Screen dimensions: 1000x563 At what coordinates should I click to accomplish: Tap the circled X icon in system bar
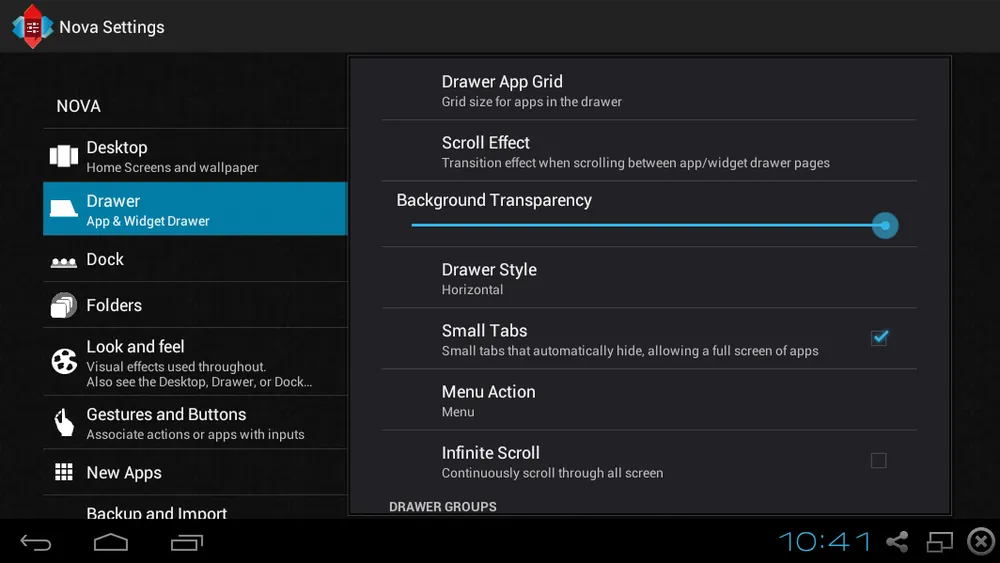[981, 542]
